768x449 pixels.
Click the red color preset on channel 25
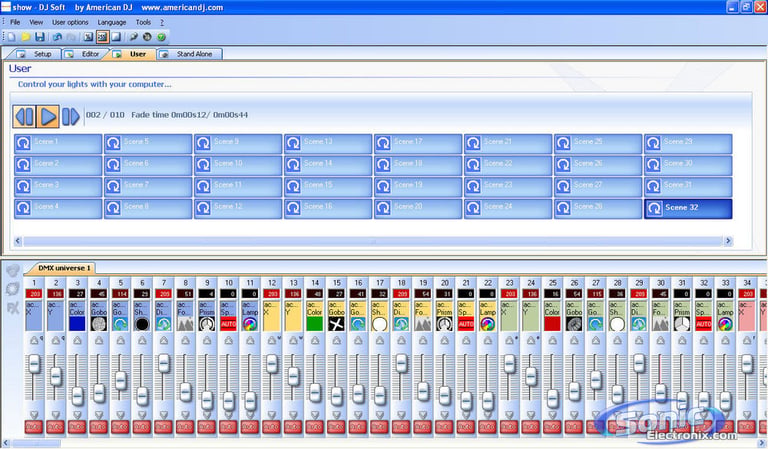[552, 324]
